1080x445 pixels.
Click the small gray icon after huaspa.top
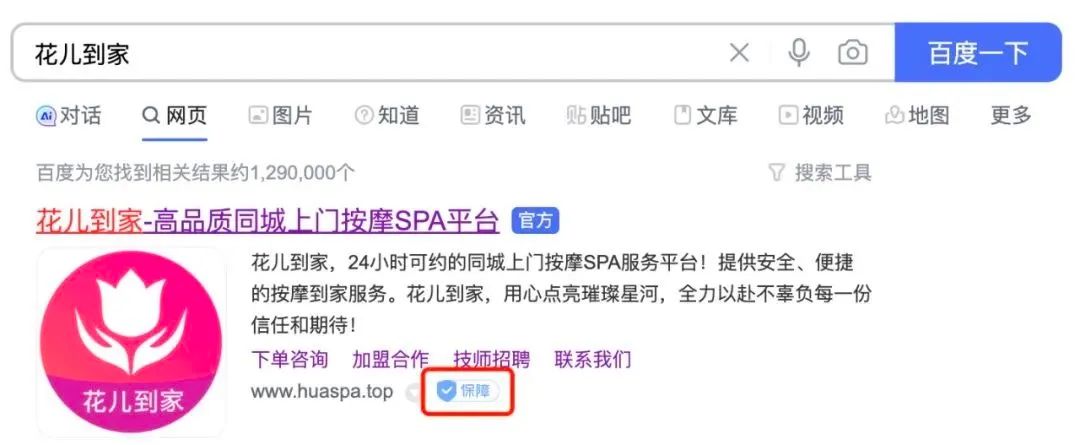(413, 393)
